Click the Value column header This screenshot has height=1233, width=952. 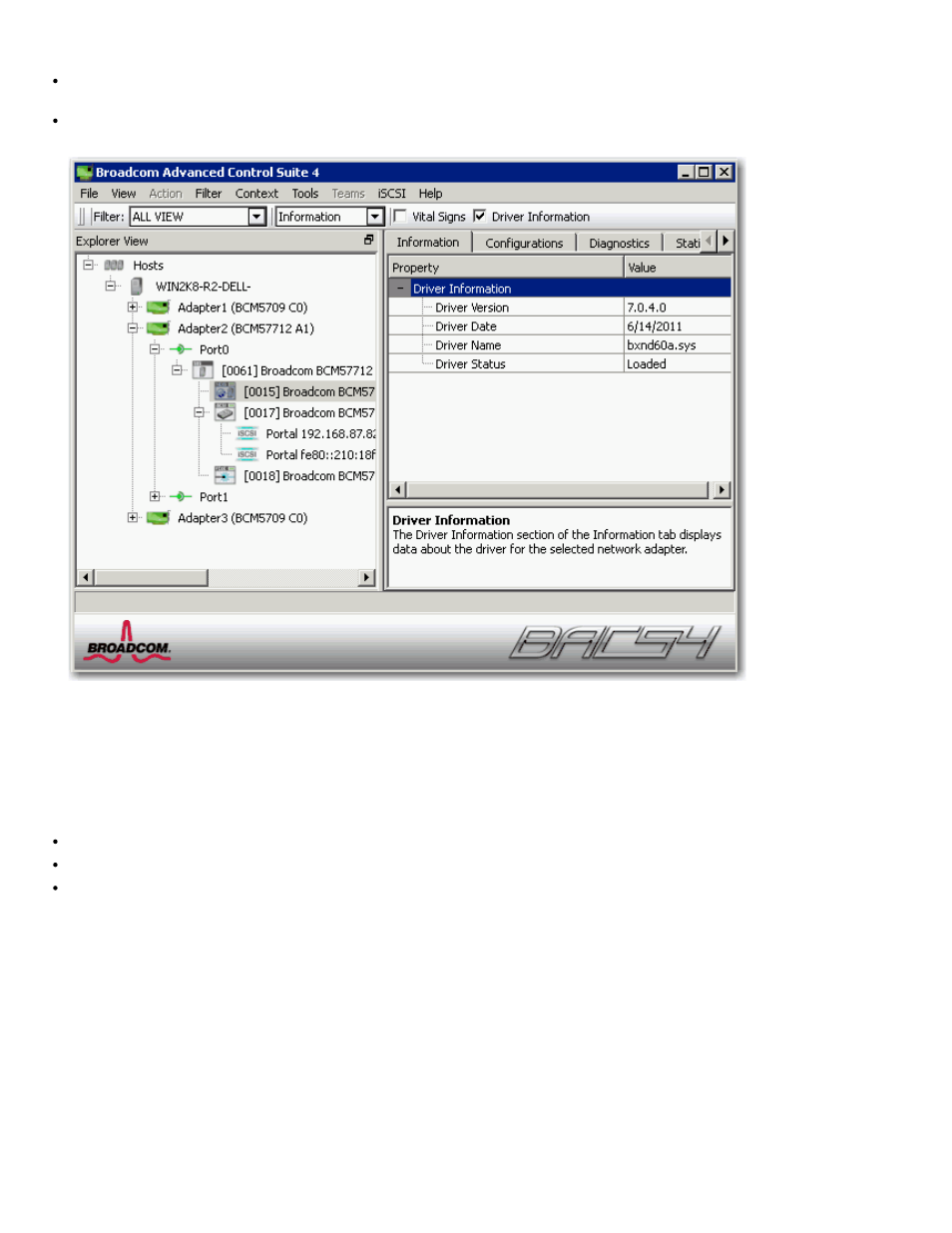pos(678,268)
